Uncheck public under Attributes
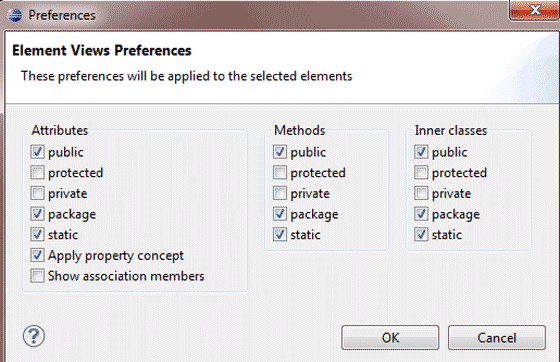 click(37, 152)
